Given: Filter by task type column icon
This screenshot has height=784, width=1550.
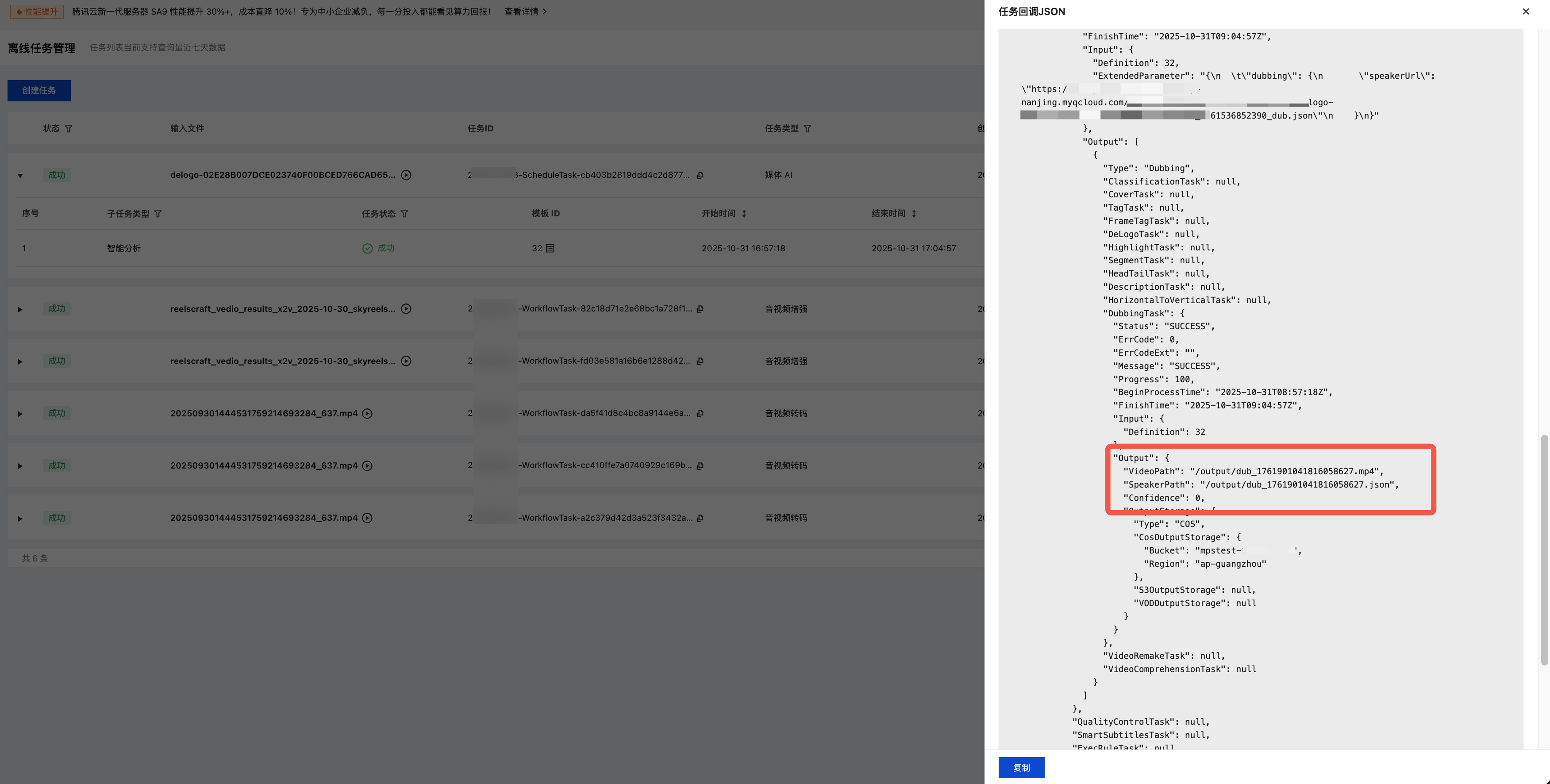Looking at the screenshot, I should coord(808,129).
